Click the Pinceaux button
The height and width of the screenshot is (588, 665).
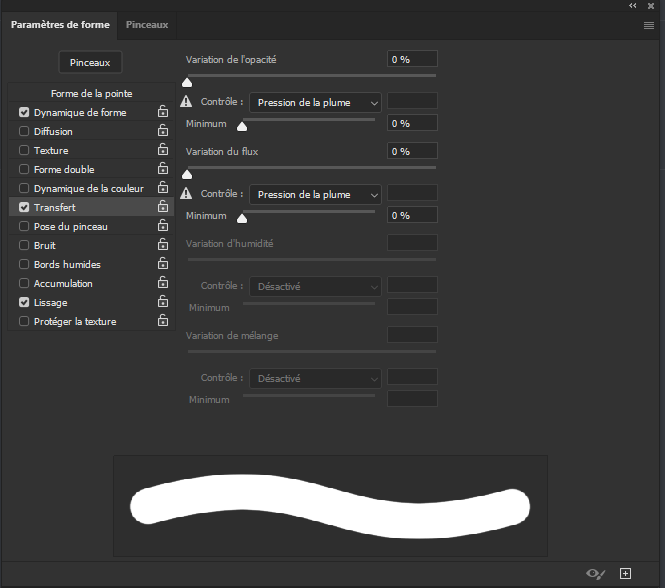tap(90, 62)
